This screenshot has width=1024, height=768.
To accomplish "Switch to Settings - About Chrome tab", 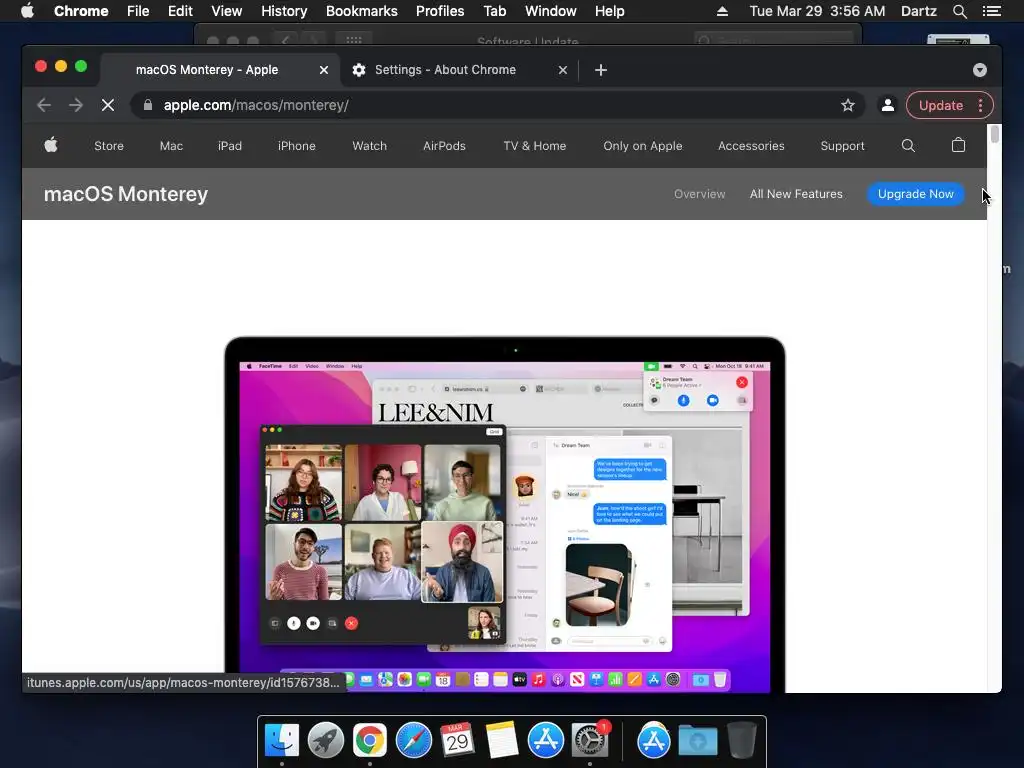I will (445, 70).
